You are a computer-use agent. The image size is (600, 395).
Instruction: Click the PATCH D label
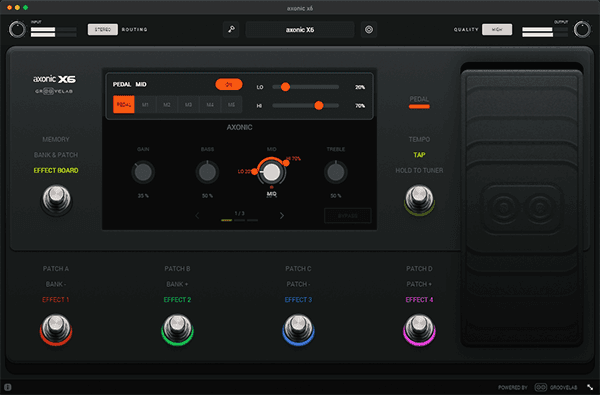pos(419,269)
